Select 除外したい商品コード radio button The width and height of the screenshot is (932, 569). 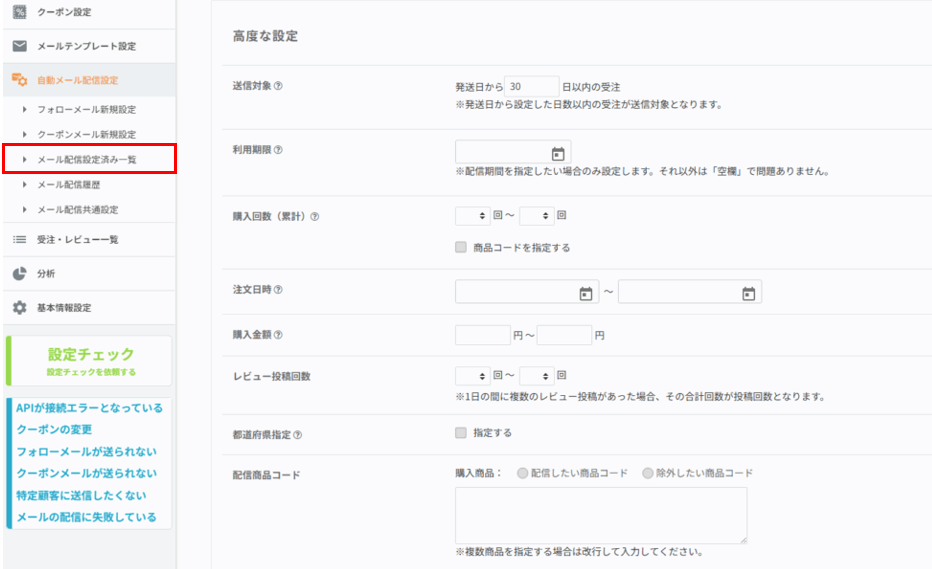(648, 473)
